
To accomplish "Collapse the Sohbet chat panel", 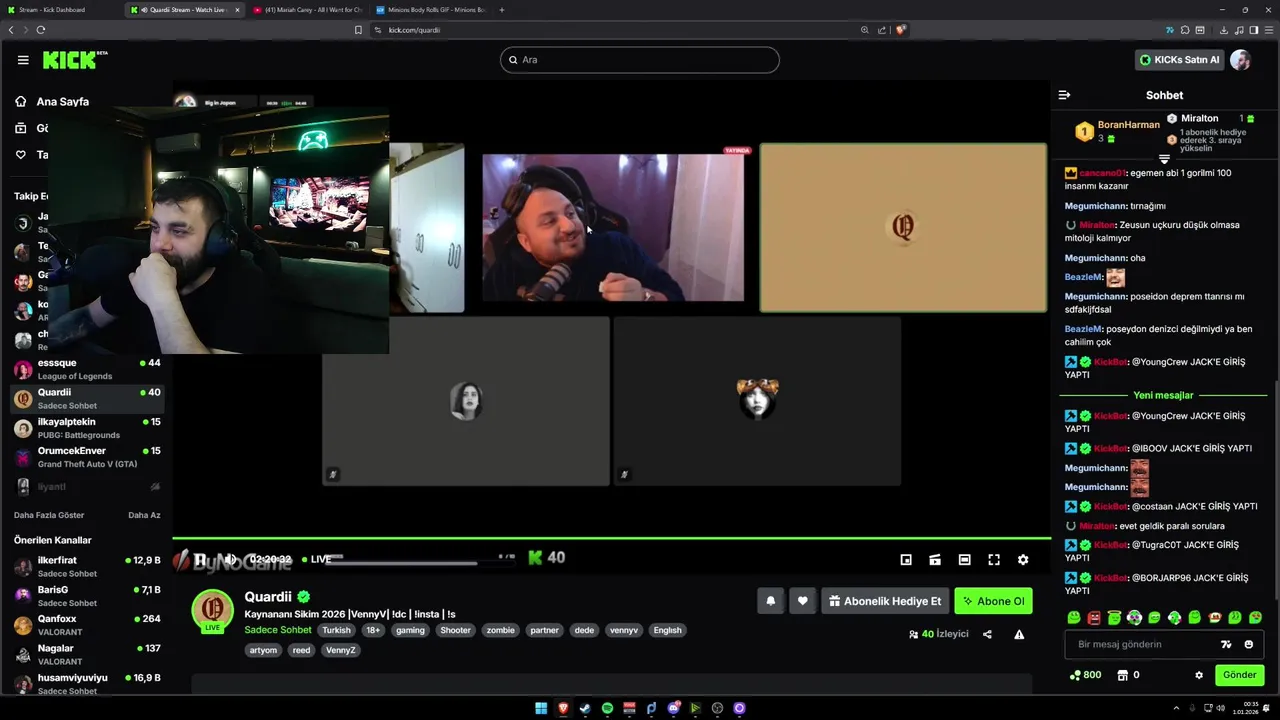I will 1064,95.
